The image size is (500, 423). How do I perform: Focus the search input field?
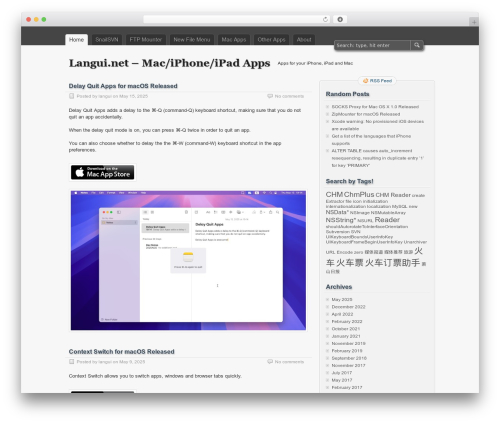(x=372, y=45)
